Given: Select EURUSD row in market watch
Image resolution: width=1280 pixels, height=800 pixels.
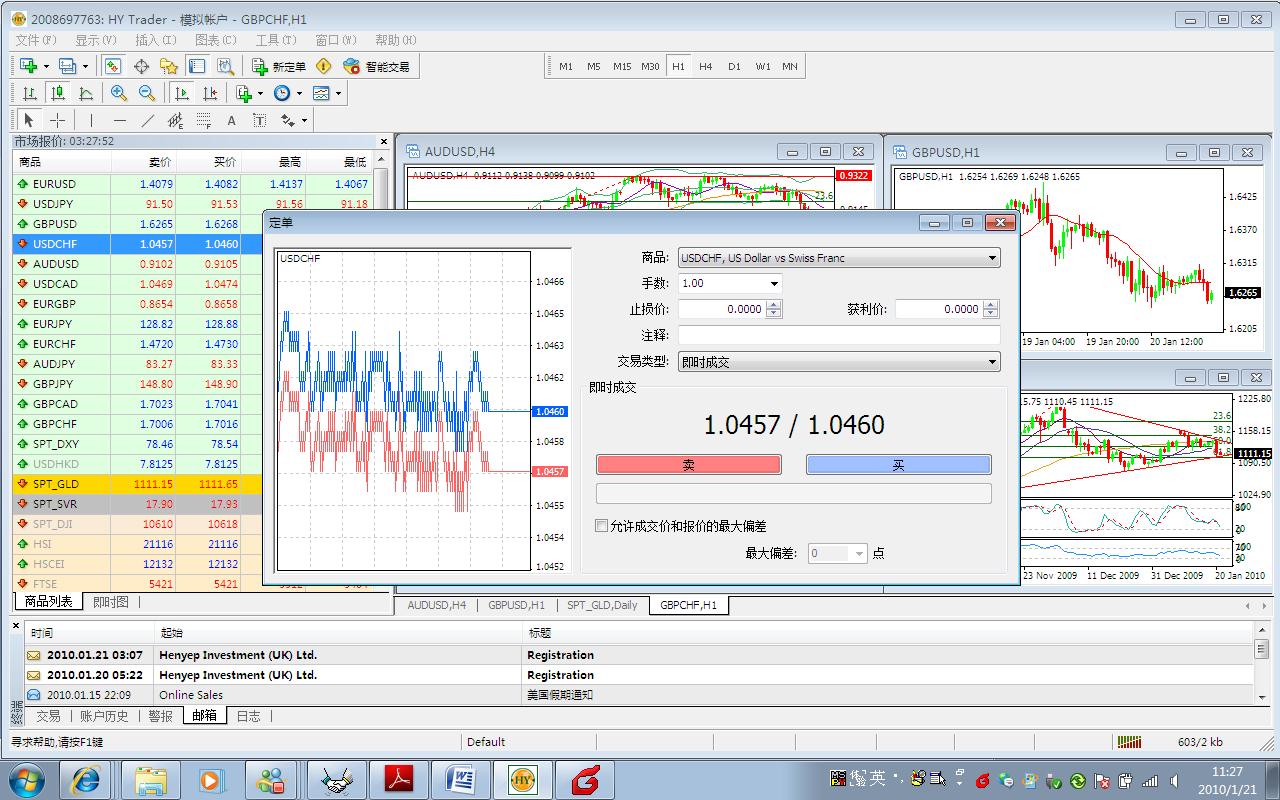Looking at the screenshot, I should (x=194, y=184).
